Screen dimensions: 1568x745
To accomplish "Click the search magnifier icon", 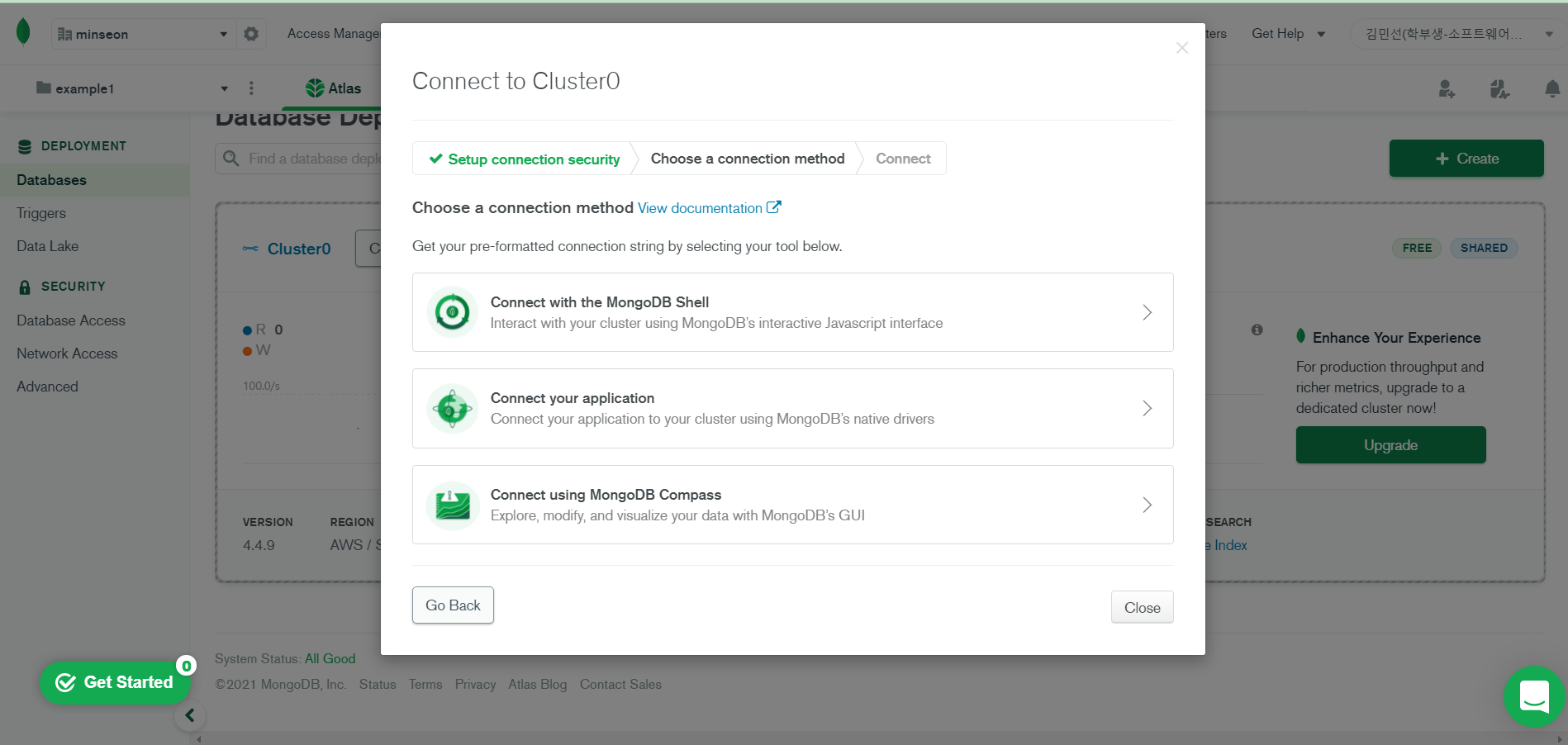I will (231, 159).
